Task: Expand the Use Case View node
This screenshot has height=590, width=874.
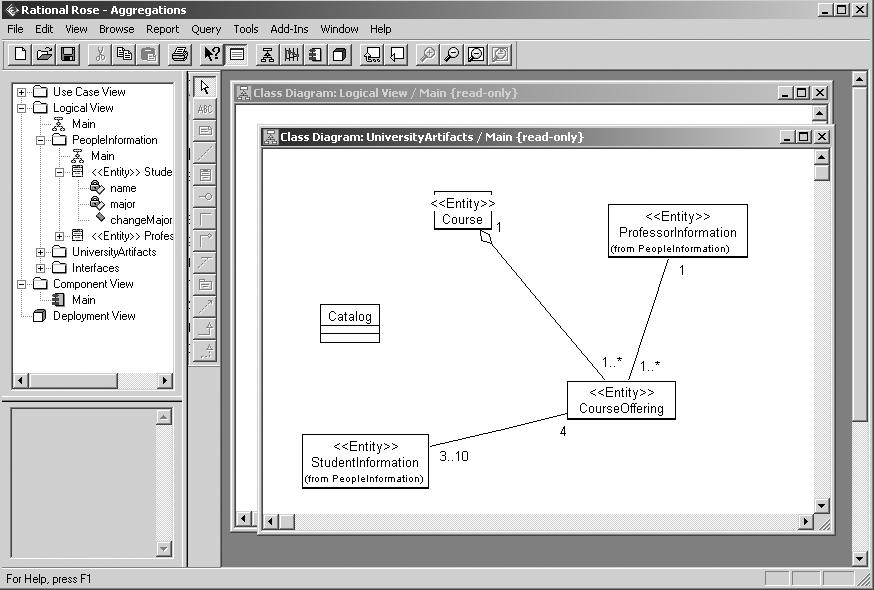Action: coord(21,92)
